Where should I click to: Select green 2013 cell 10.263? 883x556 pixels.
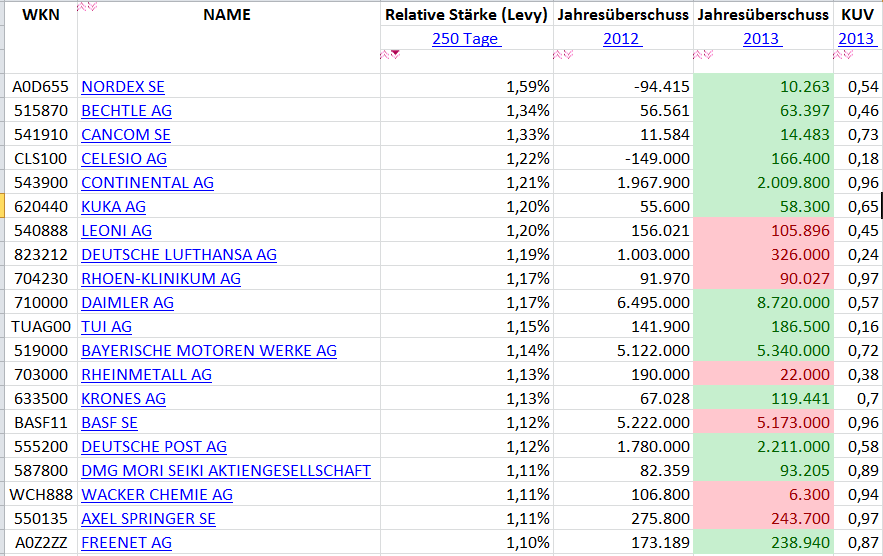point(764,87)
